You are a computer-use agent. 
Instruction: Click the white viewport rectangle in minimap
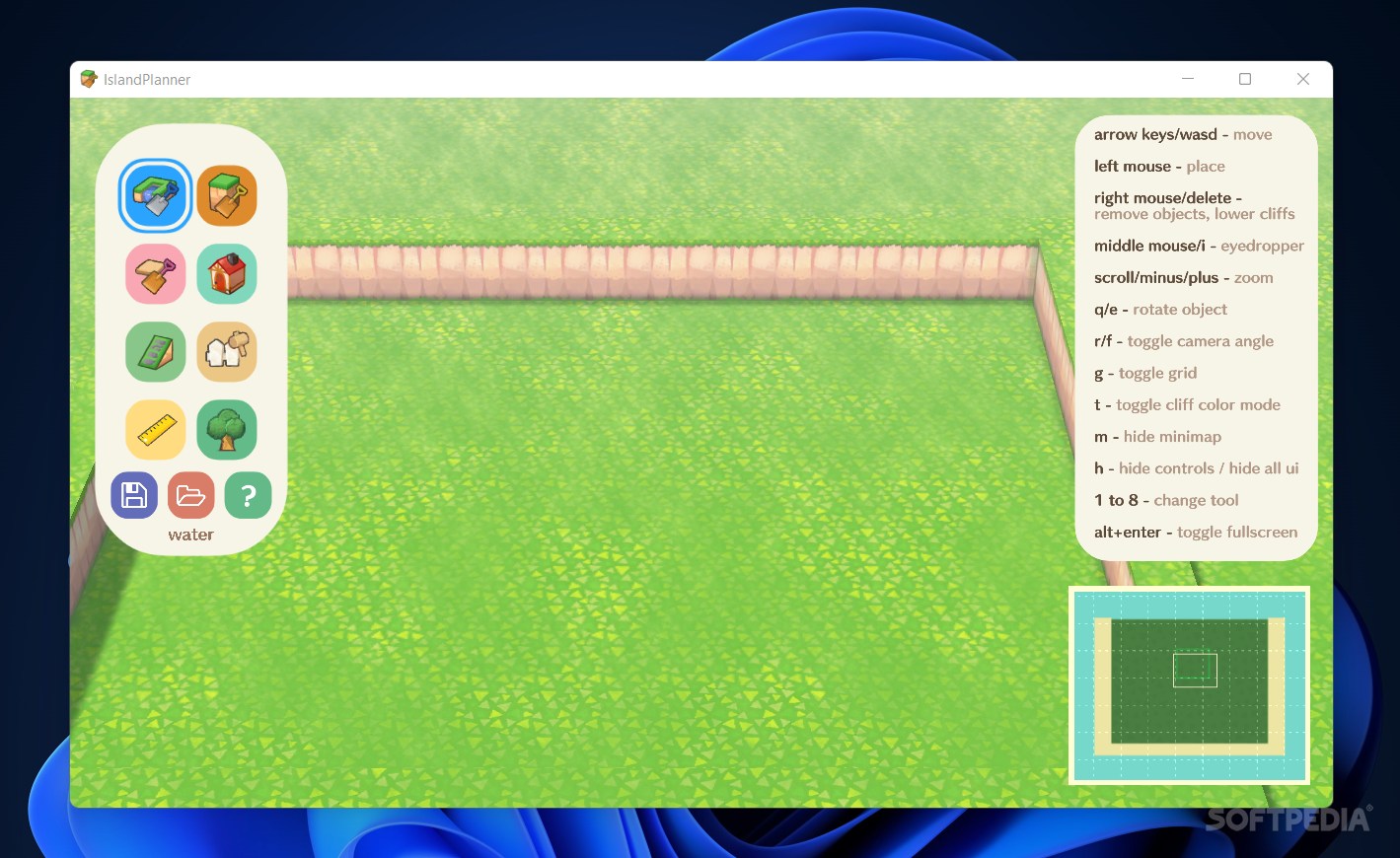(x=1195, y=671)
